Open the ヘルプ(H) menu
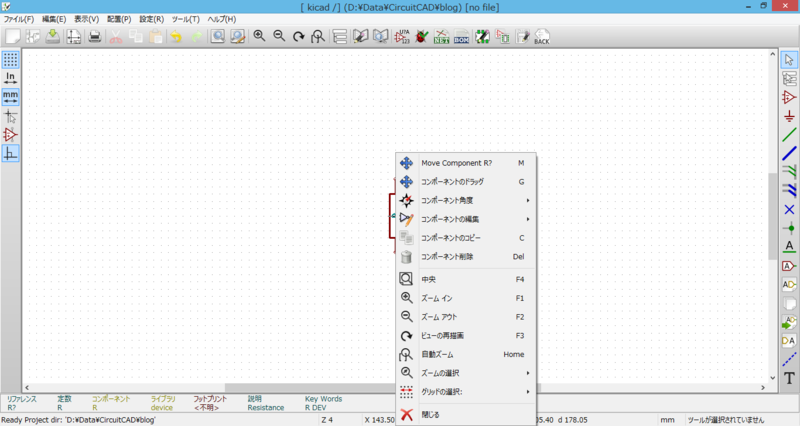This screenshot has width=800, height=426. [221, 19]
